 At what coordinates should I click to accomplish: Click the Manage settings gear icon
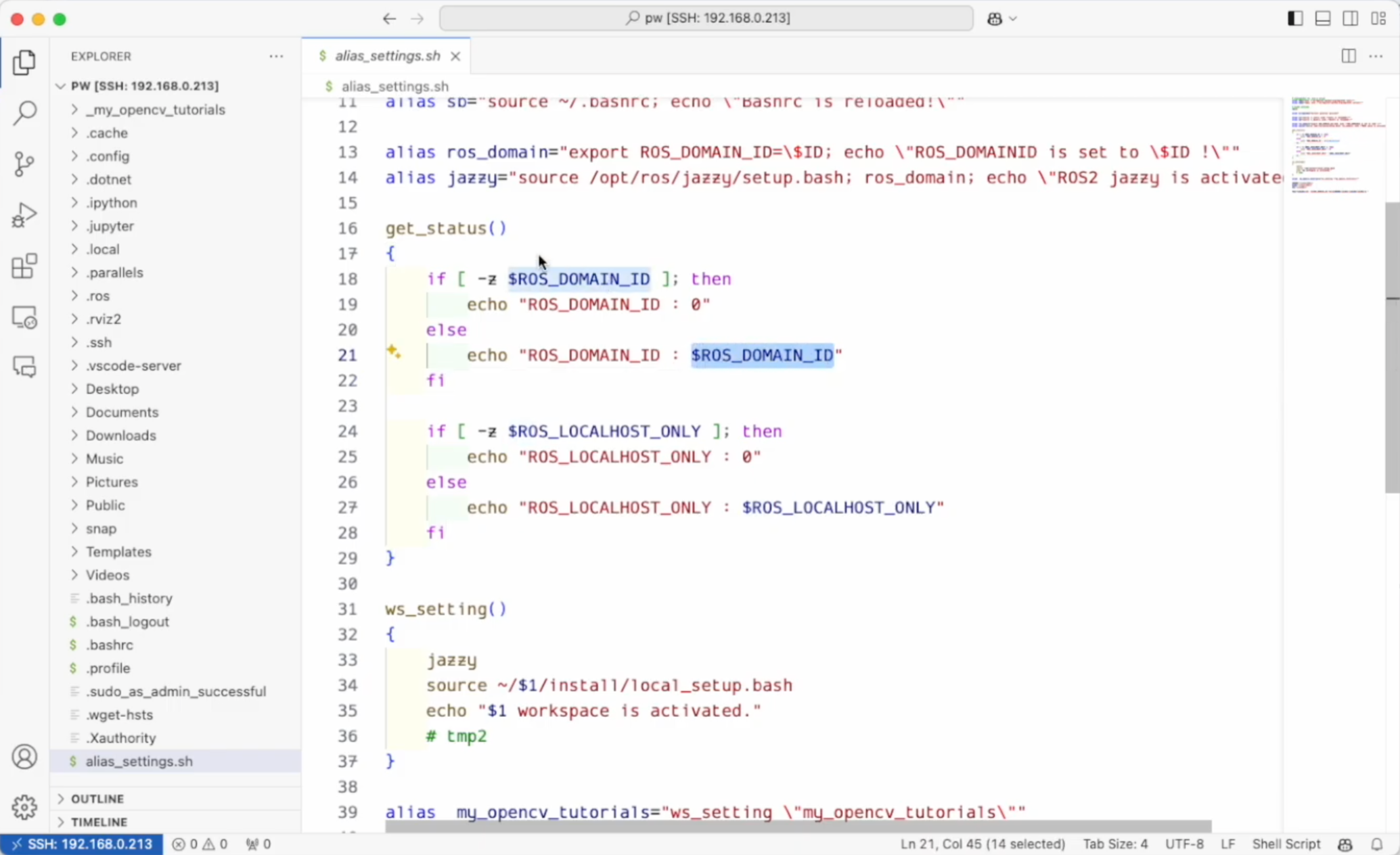point(24,807)
